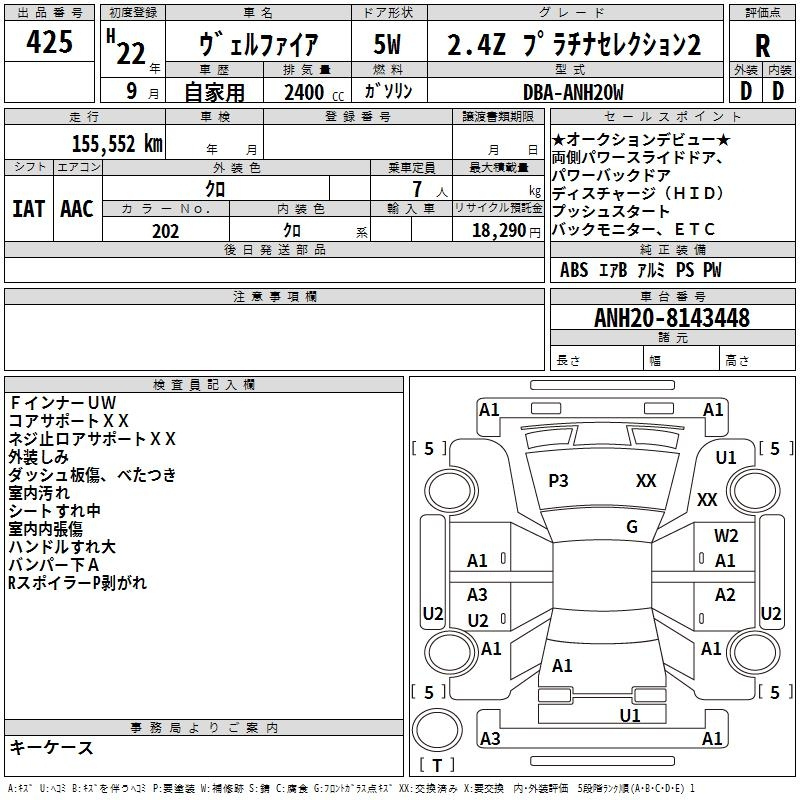Click the vehicle history value 自家用

[x=214, y=92]
